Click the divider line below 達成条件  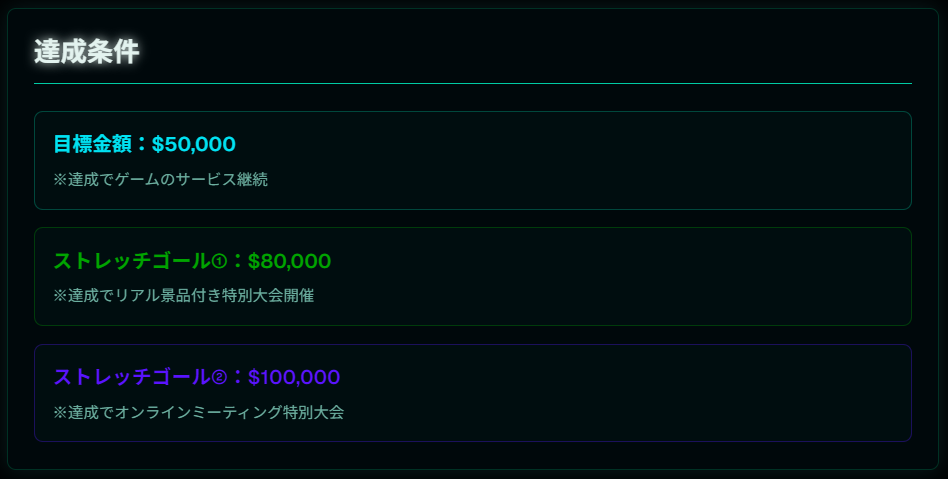tap(472, 83)
